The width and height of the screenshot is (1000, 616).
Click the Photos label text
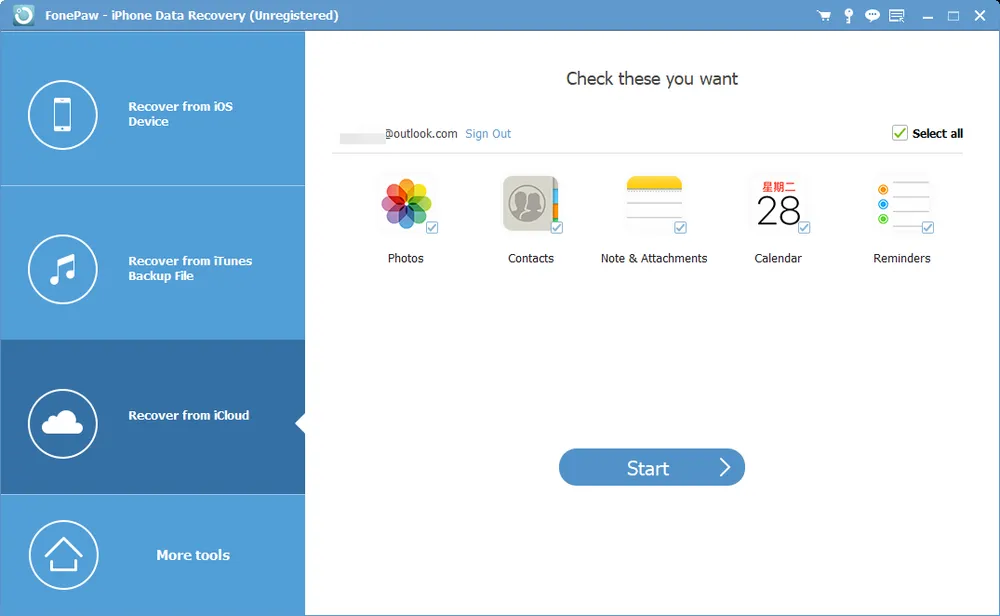point(406,258)
